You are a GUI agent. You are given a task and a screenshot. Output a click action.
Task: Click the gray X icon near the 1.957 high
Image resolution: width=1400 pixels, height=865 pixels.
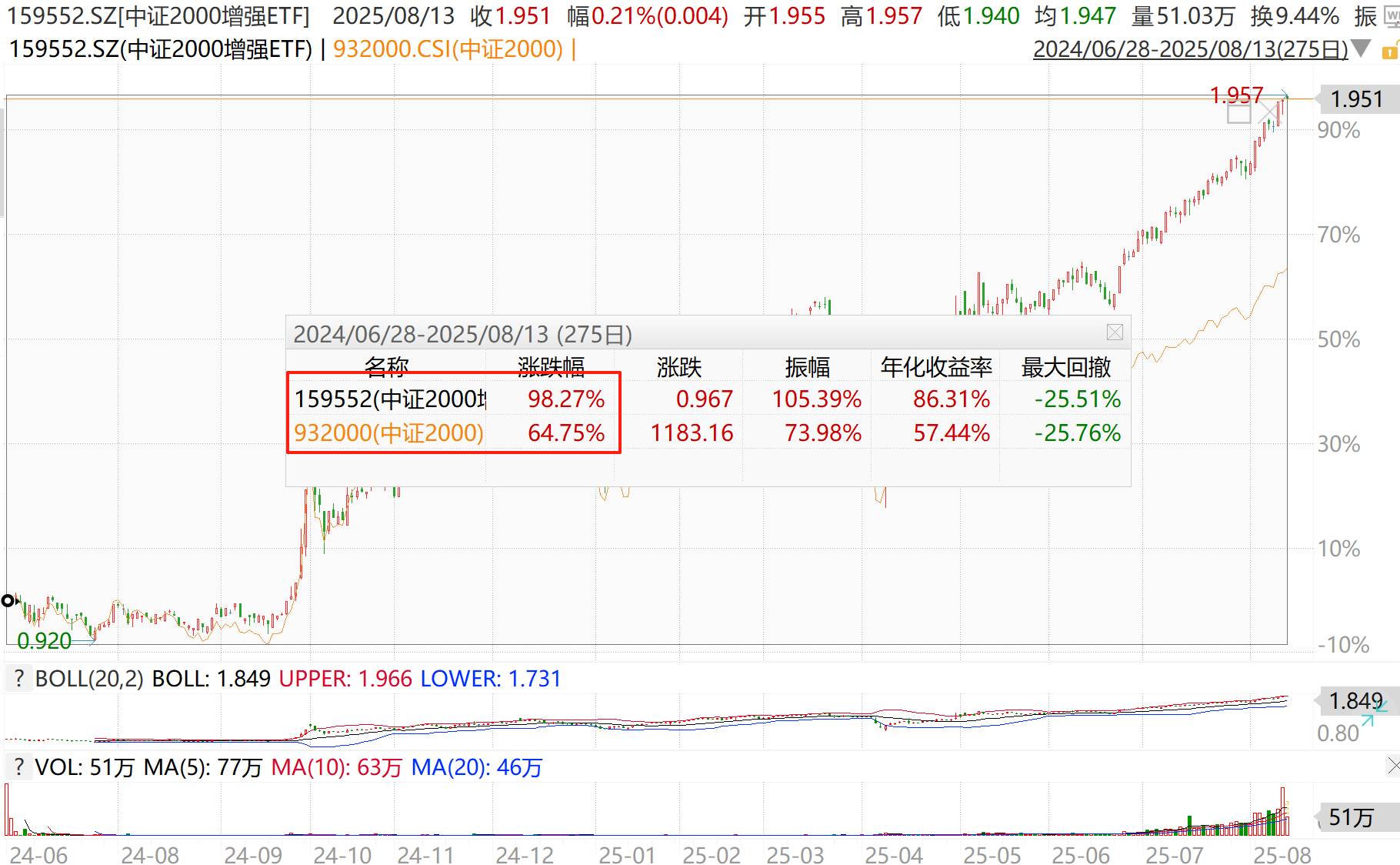(x=1267, y=114)
